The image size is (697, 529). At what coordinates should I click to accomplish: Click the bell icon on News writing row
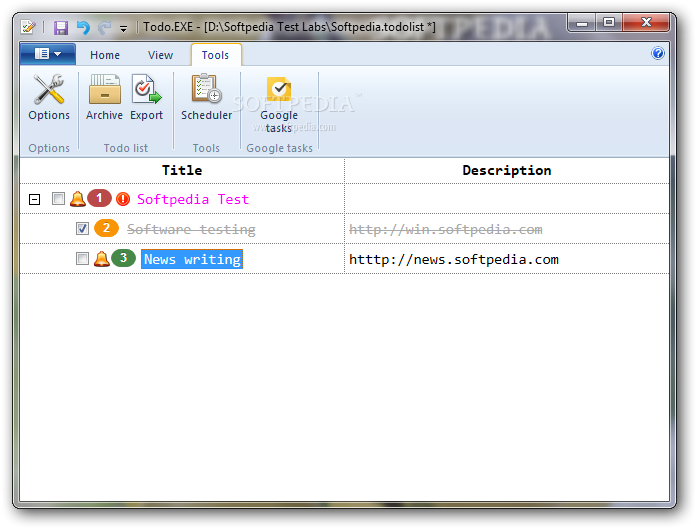(x=101, y=258)
